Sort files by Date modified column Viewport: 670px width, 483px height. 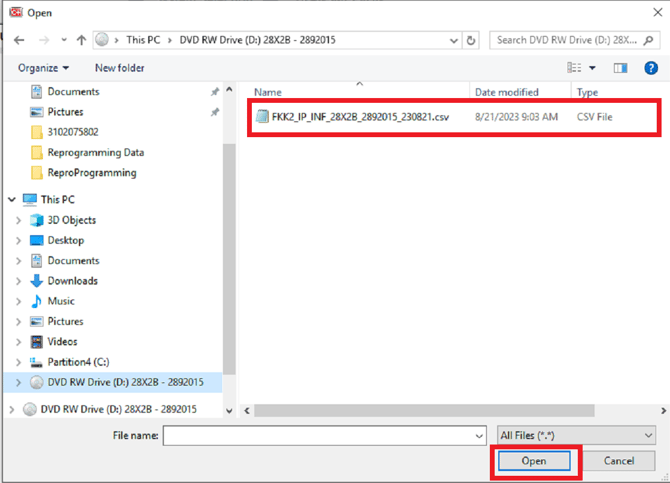507,92
